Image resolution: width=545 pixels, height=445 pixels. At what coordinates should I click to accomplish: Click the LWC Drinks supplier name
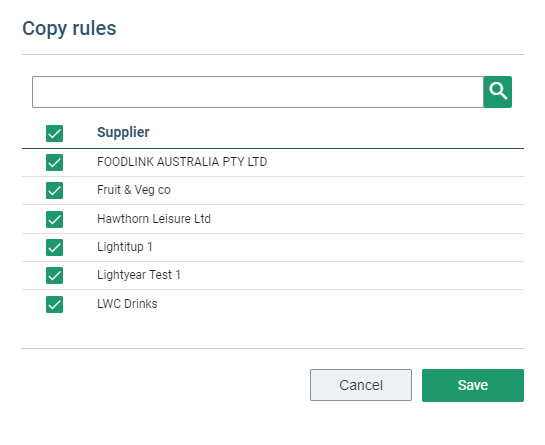coord(127,304)
